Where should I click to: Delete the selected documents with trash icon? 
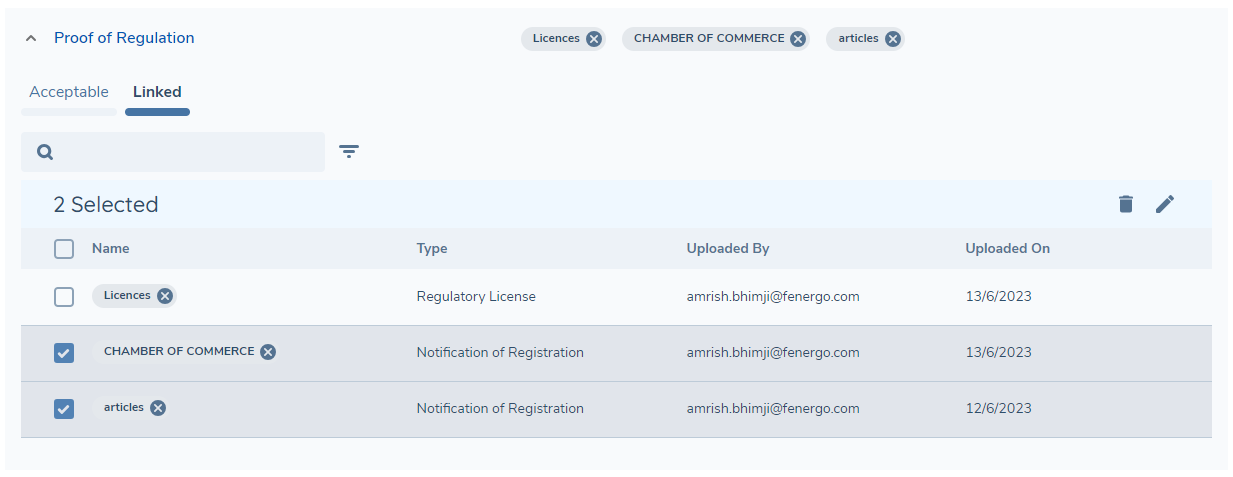tap(1126, 204)
